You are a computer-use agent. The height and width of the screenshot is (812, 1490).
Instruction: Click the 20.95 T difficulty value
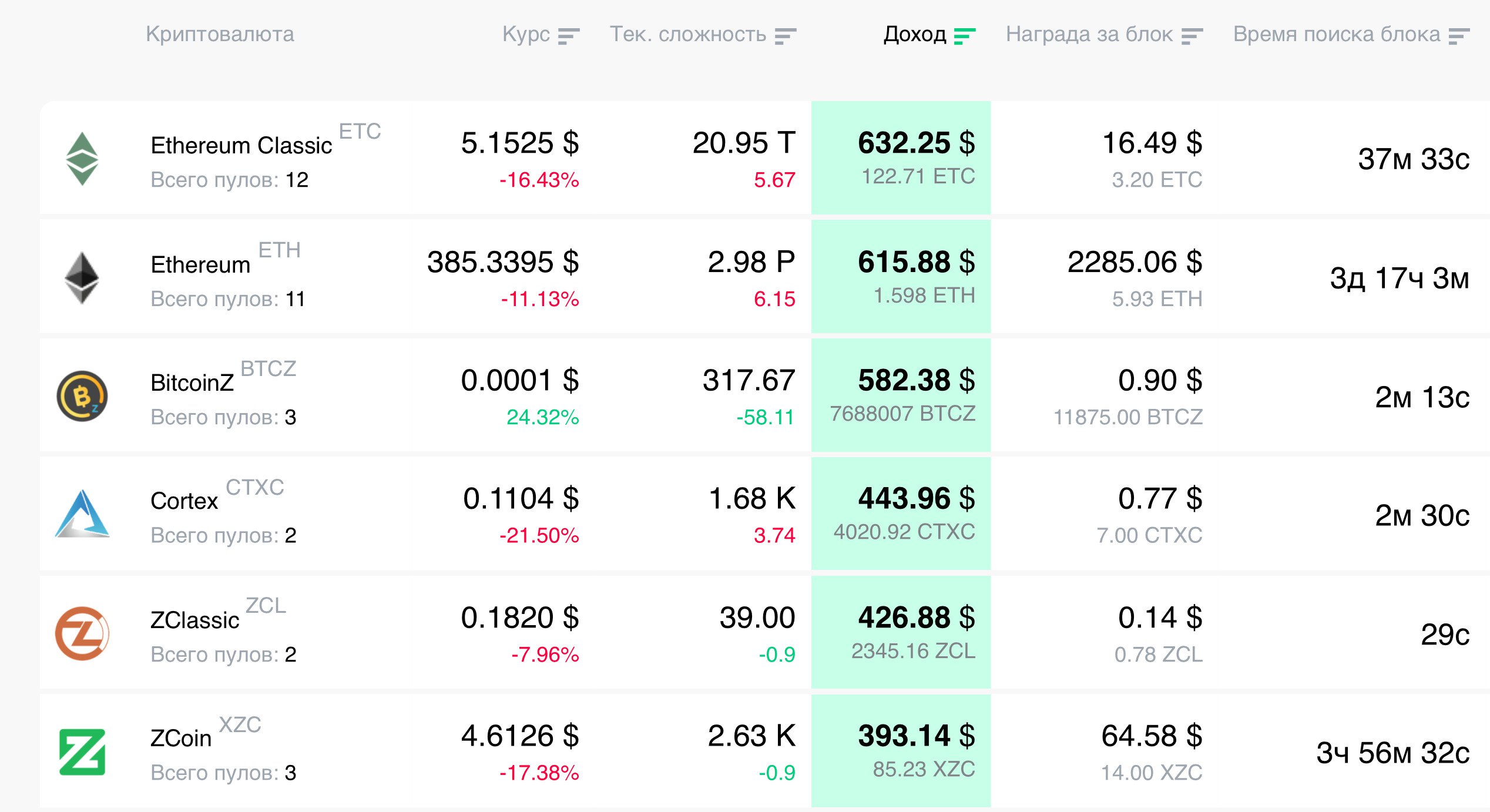[744, 143]
